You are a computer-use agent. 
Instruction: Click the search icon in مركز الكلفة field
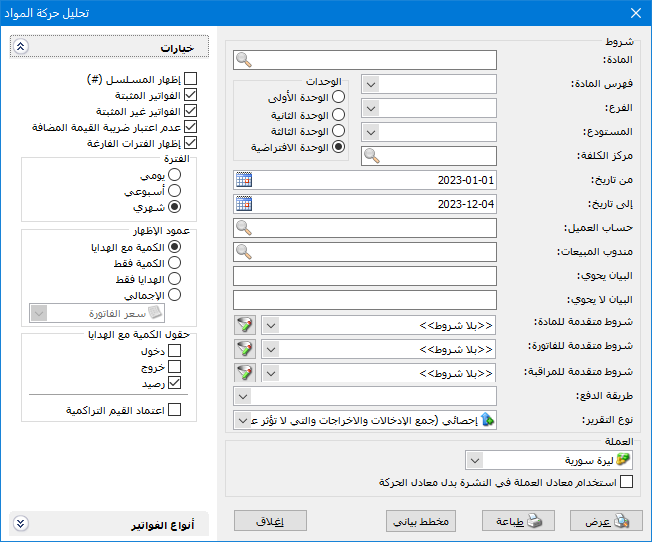371,156
